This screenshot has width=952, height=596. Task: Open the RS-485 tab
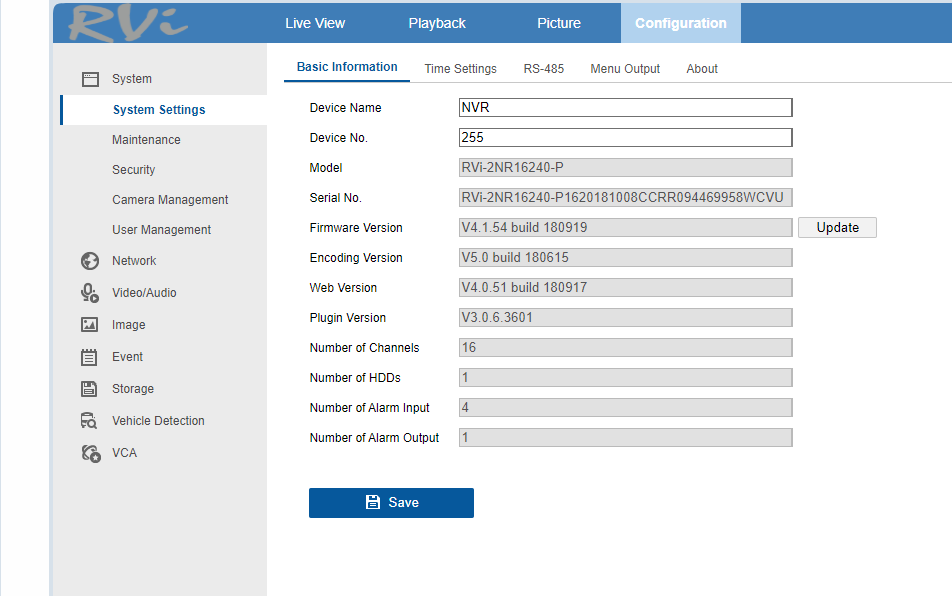tap(543, 69)
